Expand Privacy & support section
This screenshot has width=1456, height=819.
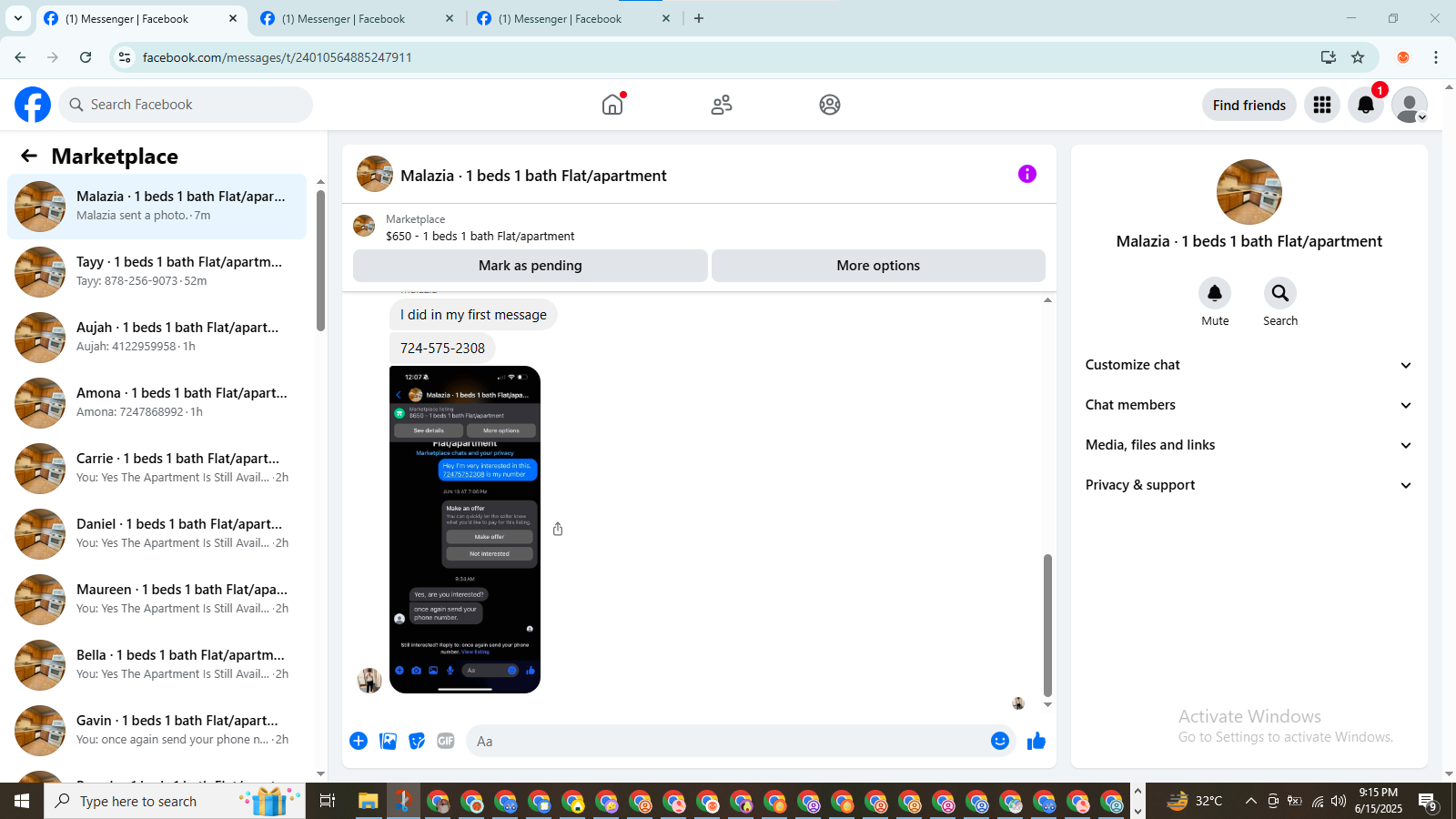click(x=1249, y=485)
